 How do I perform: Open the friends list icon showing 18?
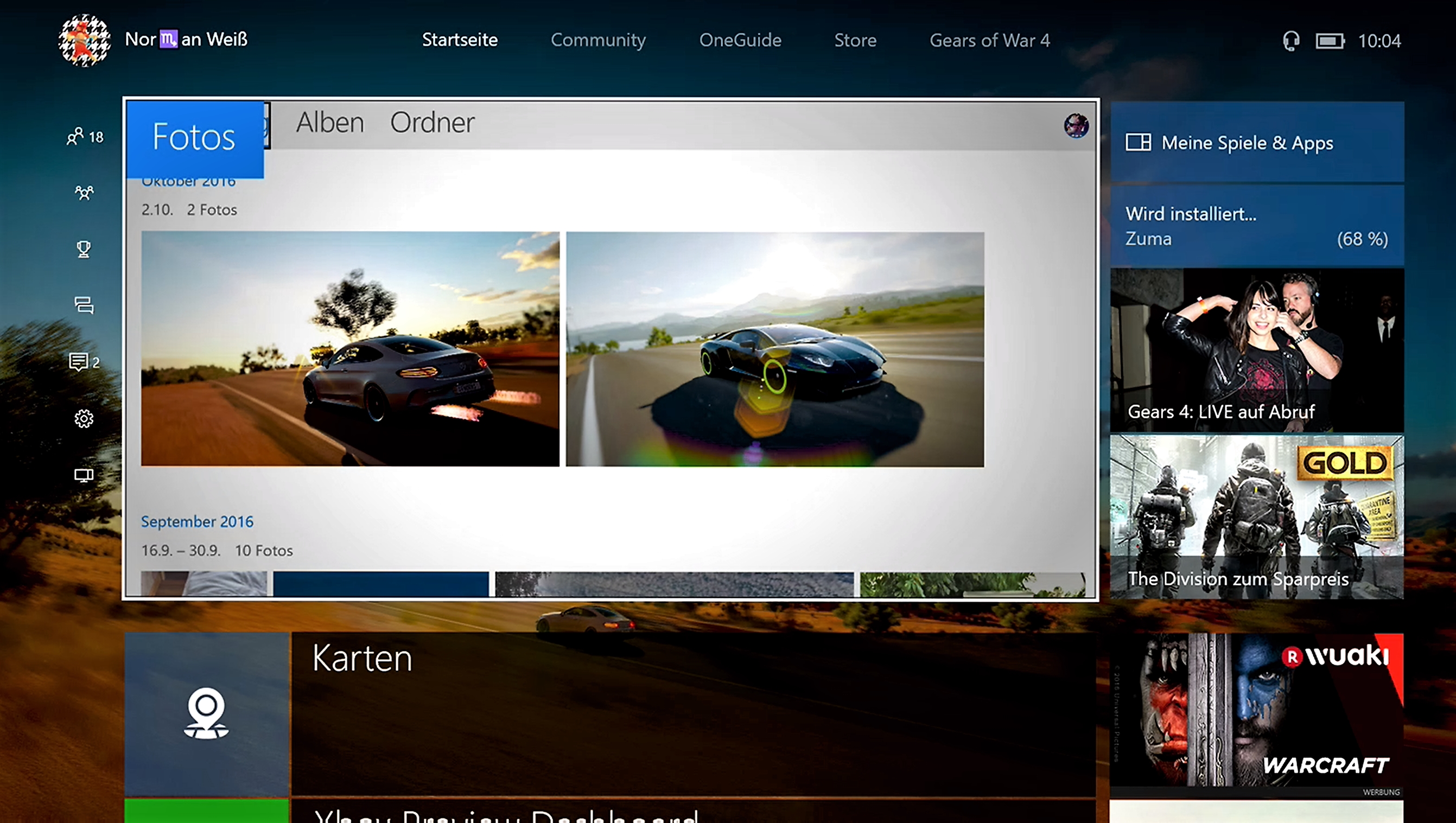pyautogui.click(x=80, y=136)
